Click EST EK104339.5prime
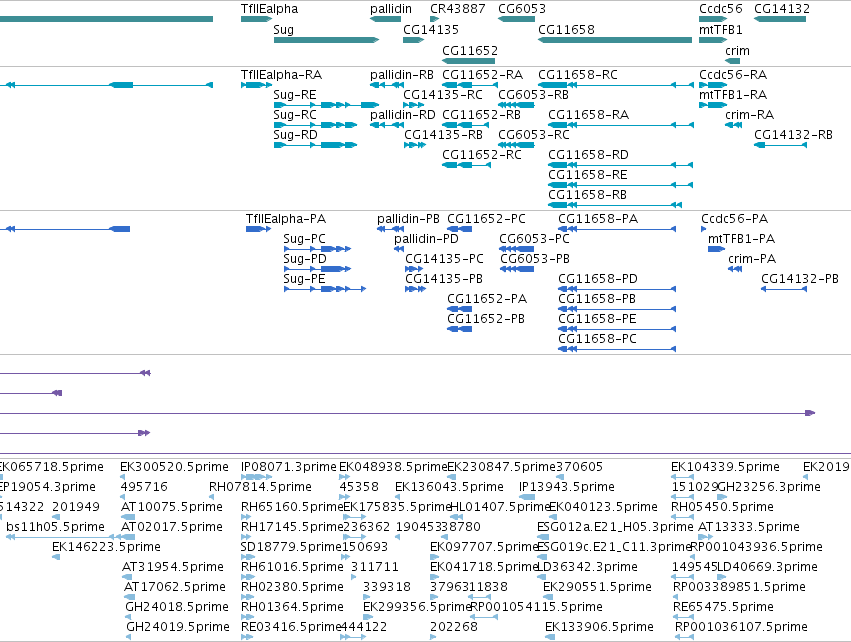 click(726, 467)
